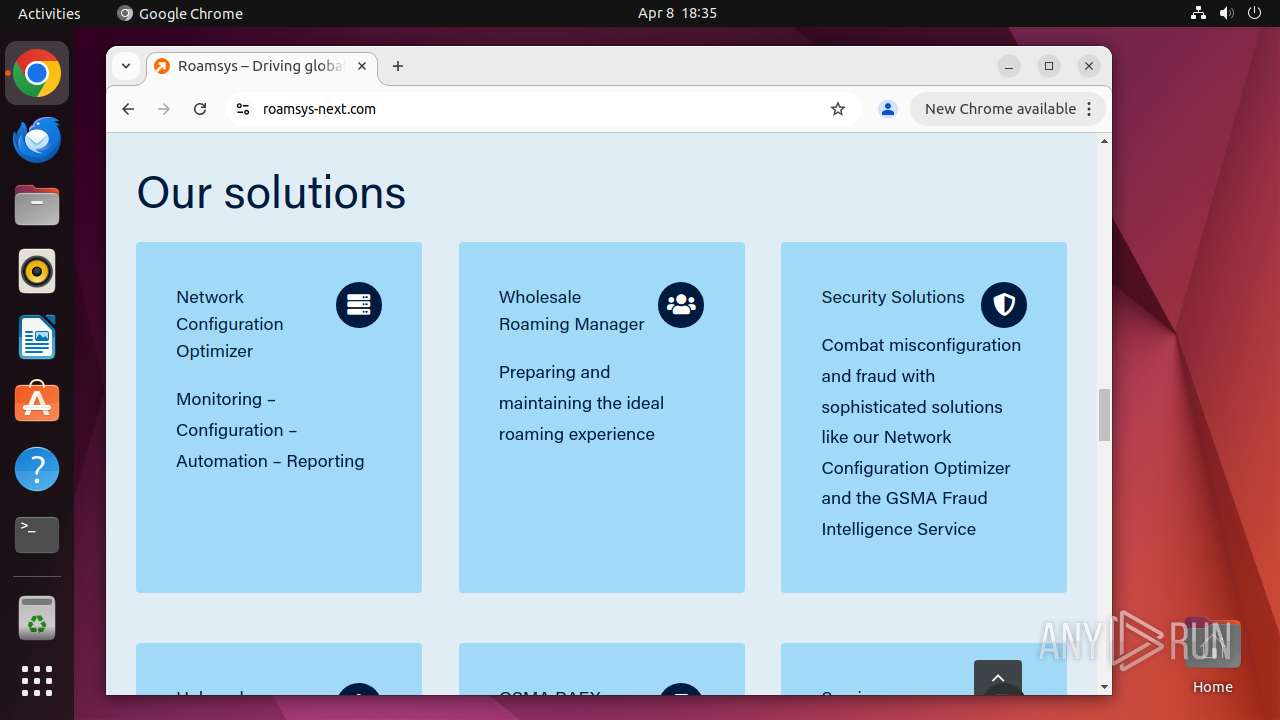Click the scroll-to-top arrow button
1280x720 pixels.
998,678
